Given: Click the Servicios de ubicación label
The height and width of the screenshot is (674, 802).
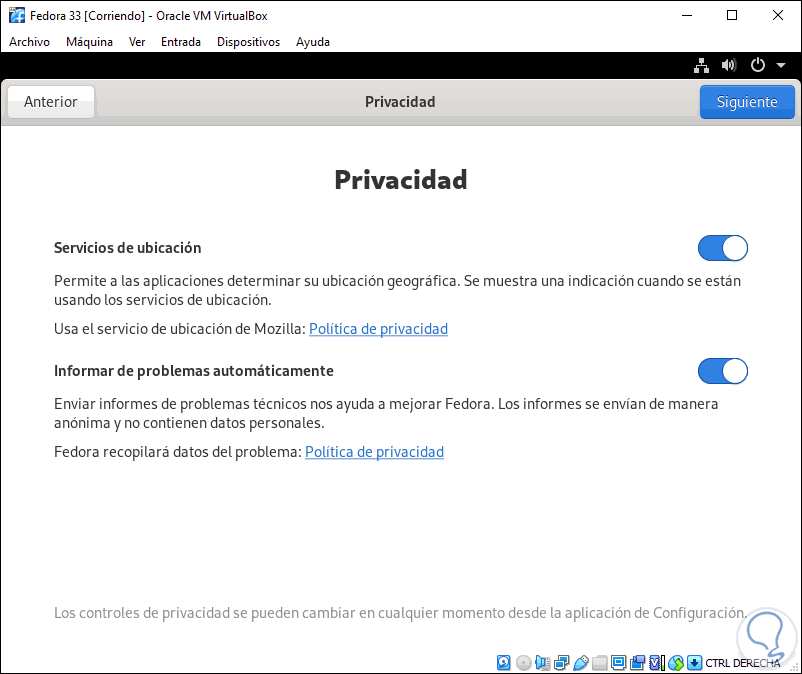Looking at the screenshot, I should [x=127, y=248].
